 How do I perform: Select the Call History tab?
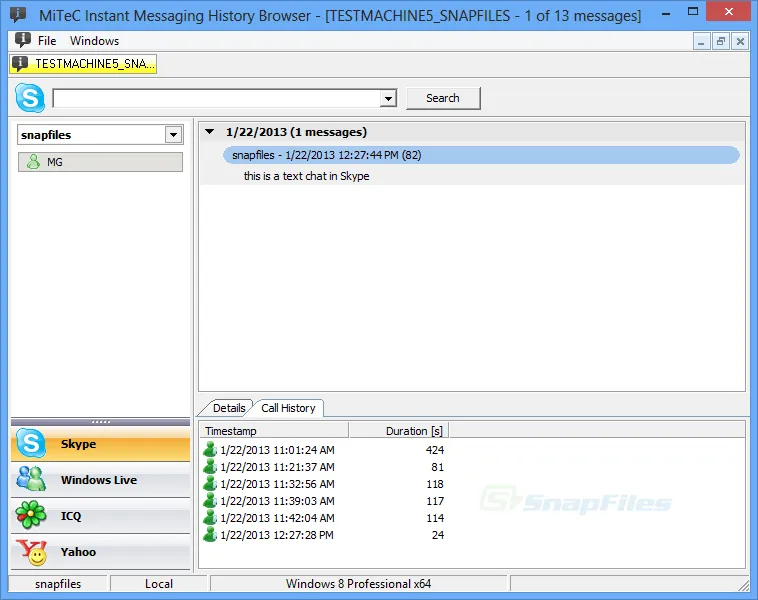(x=288, y=408)
